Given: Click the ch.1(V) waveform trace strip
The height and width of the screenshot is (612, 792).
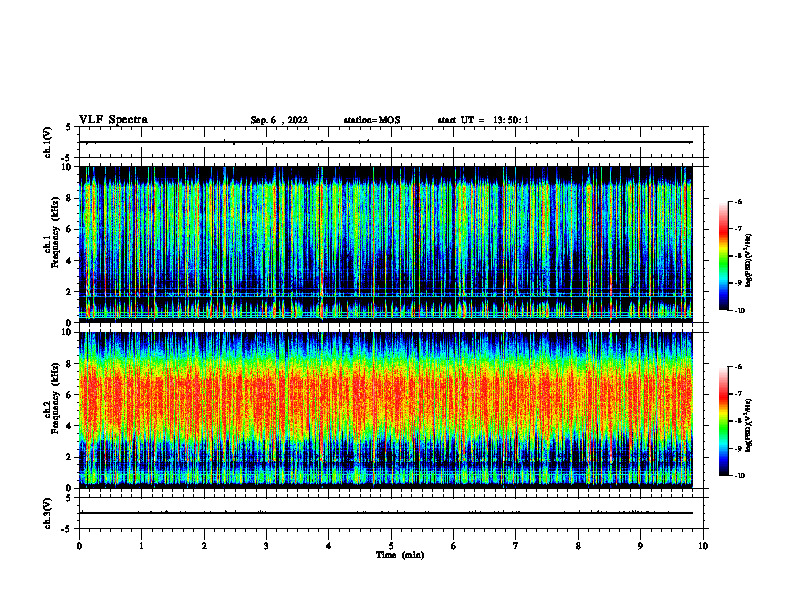Looking at the screenshot, I should (391, 142).
